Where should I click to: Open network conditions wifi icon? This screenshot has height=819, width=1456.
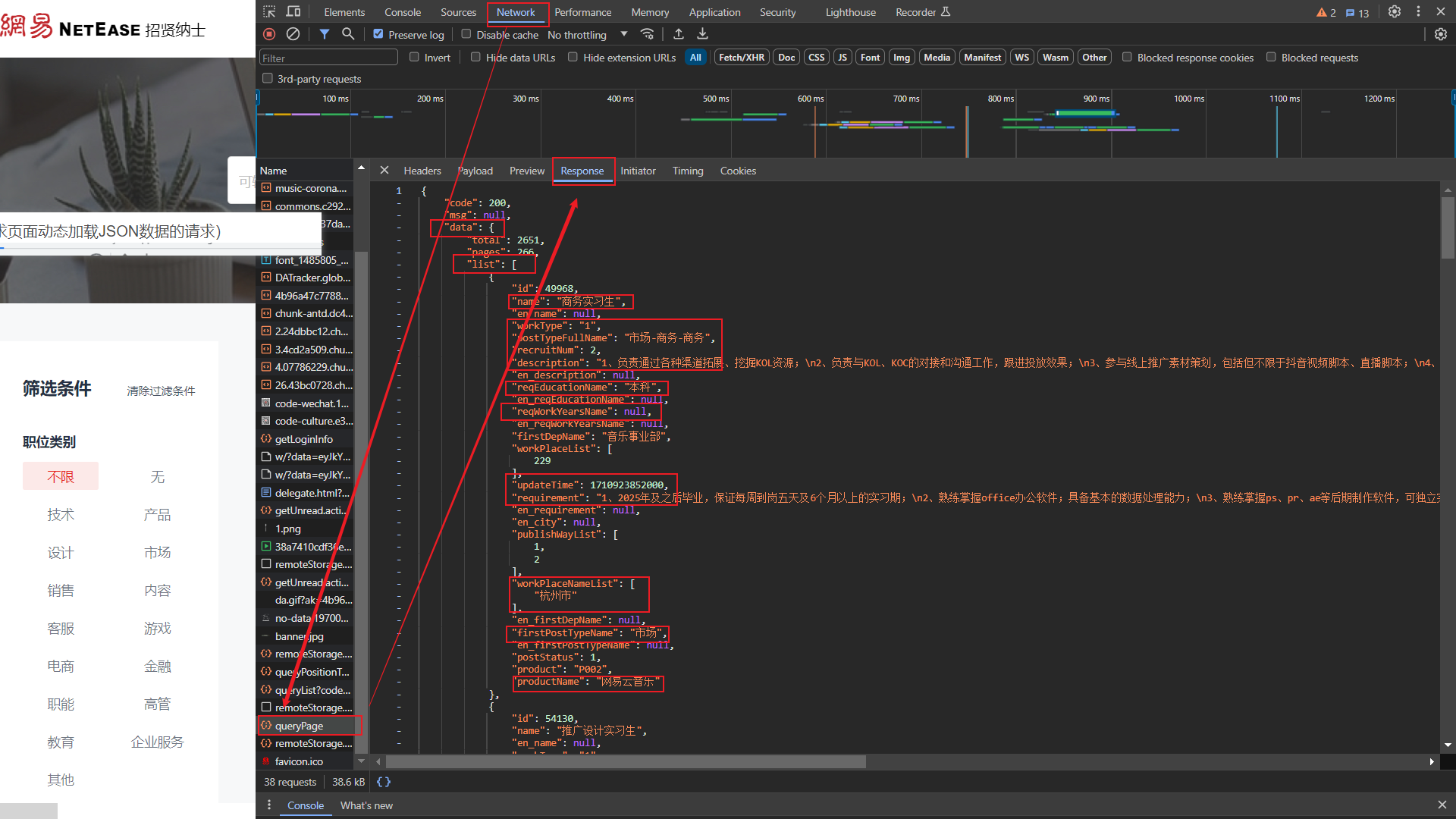coord(647,34)
